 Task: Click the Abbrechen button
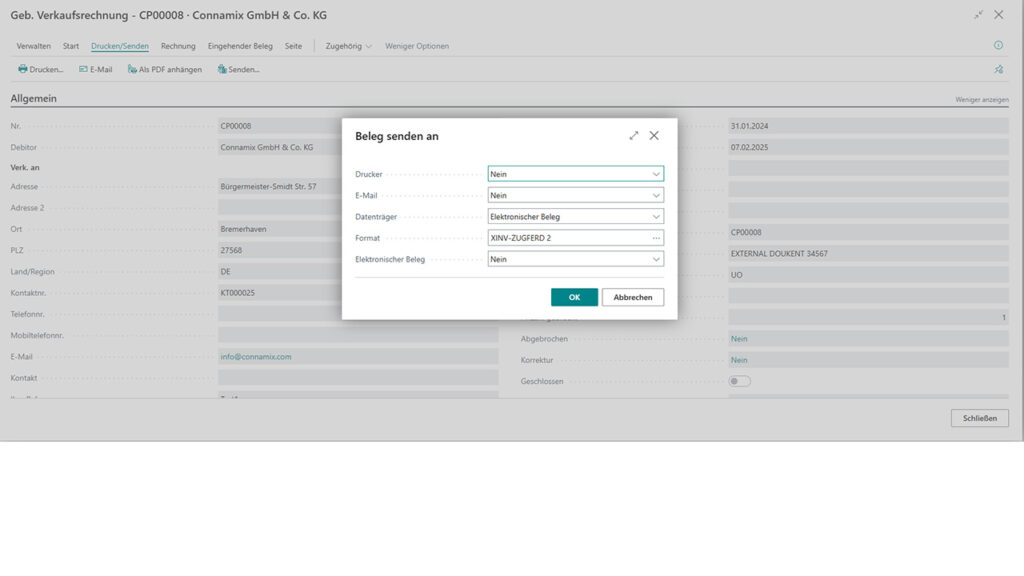[x=632, y=297]
